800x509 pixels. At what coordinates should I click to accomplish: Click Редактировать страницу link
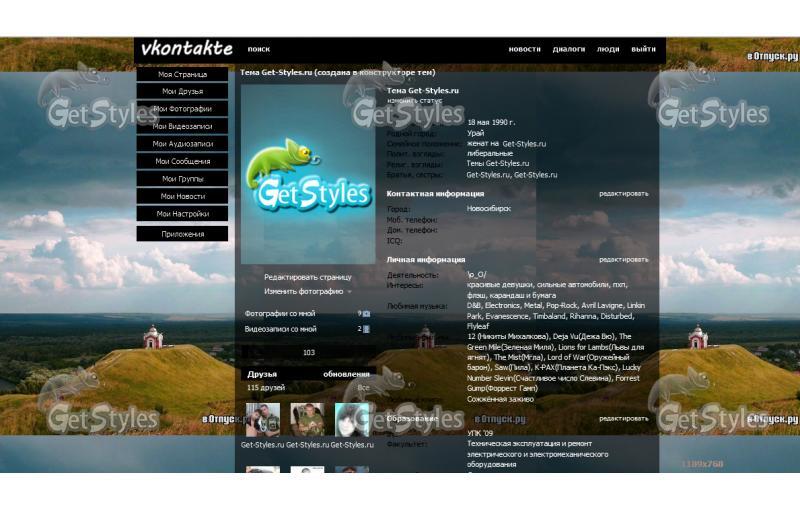coord(308,277)
